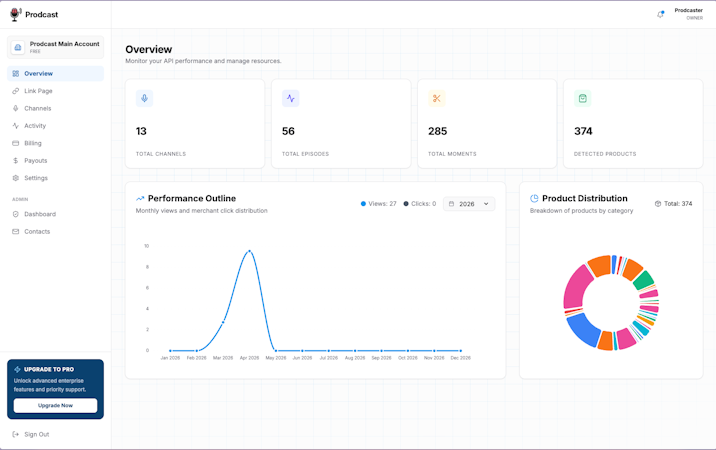716x450 pixels.
Task: Click the Channels microphone icon in sidebar
Action: (x=16, y=108)
